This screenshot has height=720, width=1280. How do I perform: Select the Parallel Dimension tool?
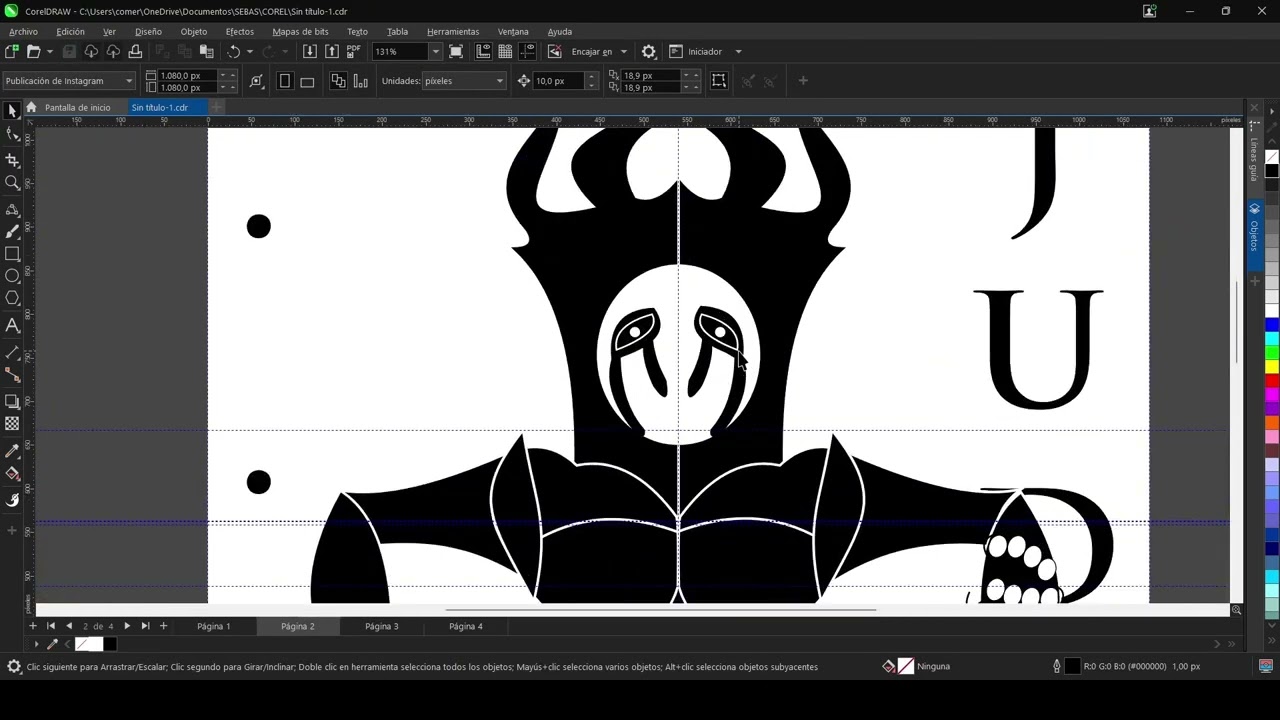pyautogui.click(x=12, y=352)
